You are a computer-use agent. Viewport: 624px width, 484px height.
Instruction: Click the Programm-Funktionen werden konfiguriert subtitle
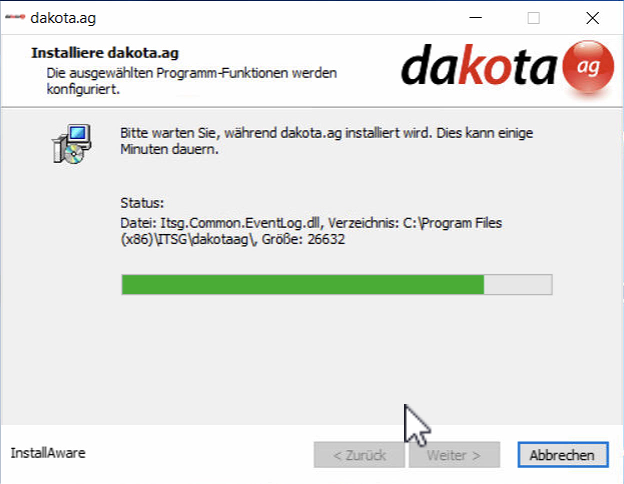[x=192, y=81]
